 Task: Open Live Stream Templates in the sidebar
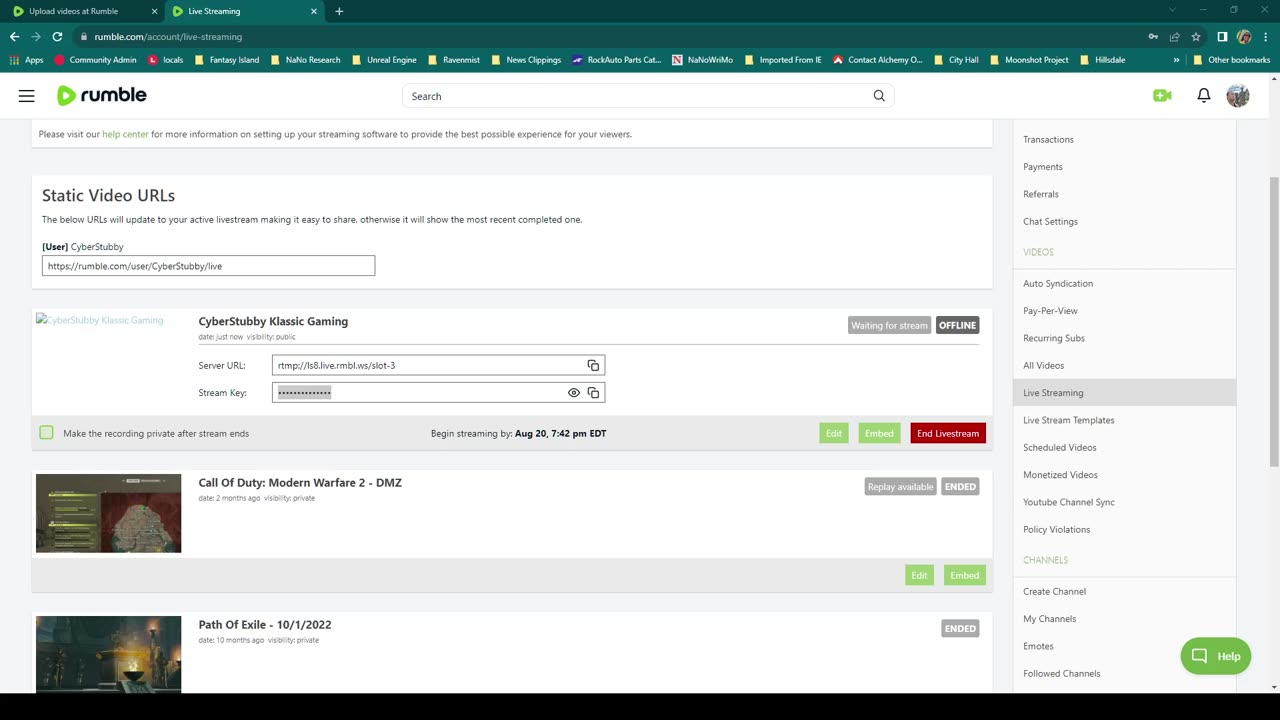1068,420
